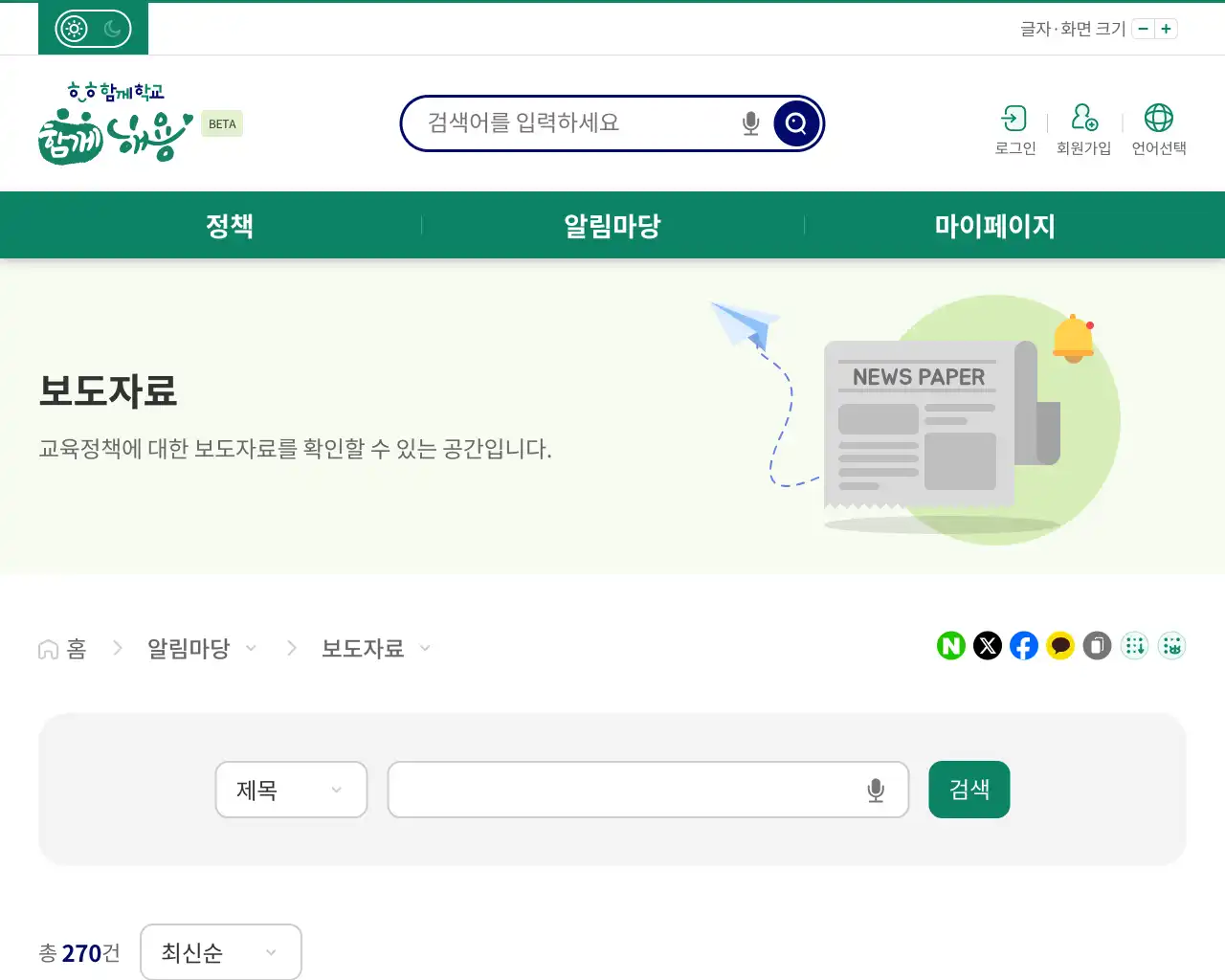
Task: Copy the page URL share icon
Action: 1097,646
